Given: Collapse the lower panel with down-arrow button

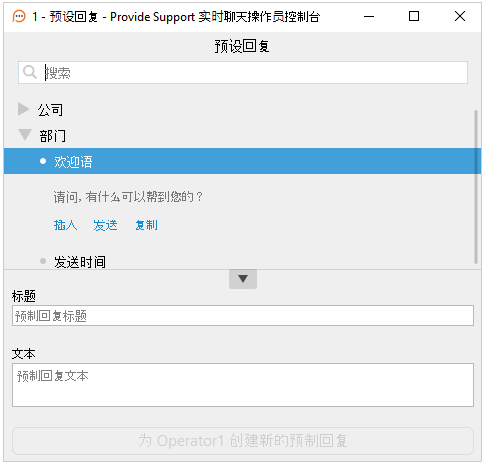Looking at the screenshot, I should [243, 279].
